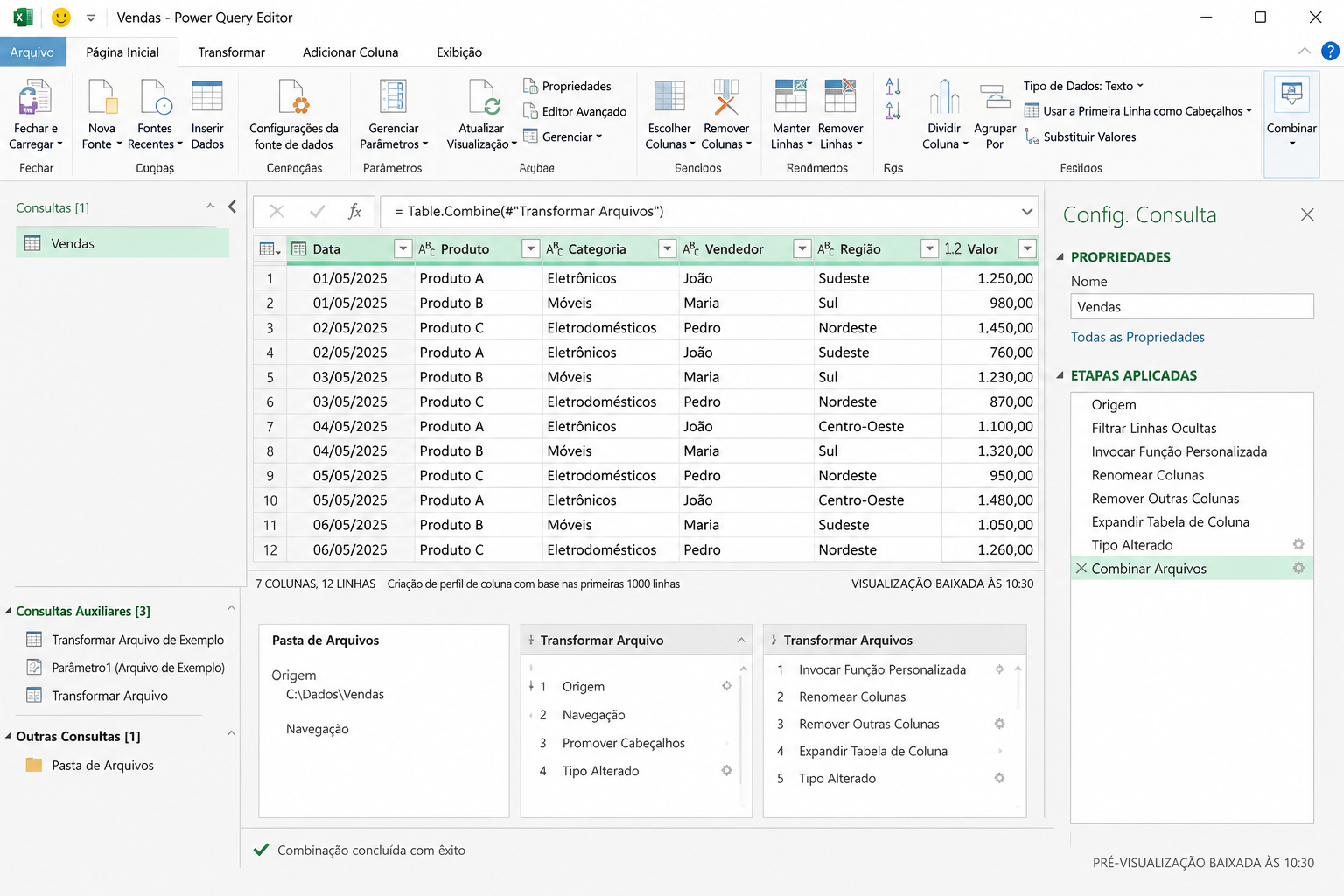The height and width of the screenshot is (896, 1344).
Task: Click the Remover Linhas icon
Action: (840, 97)
